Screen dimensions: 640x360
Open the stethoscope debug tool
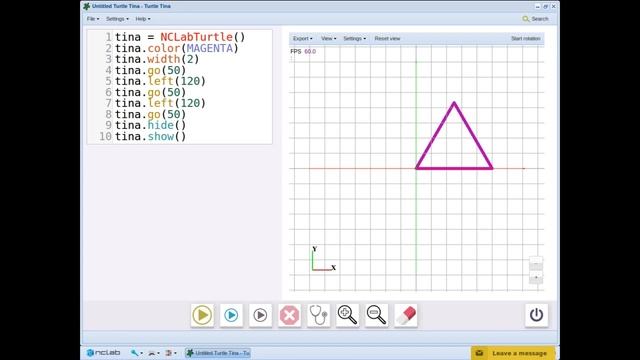318,315
